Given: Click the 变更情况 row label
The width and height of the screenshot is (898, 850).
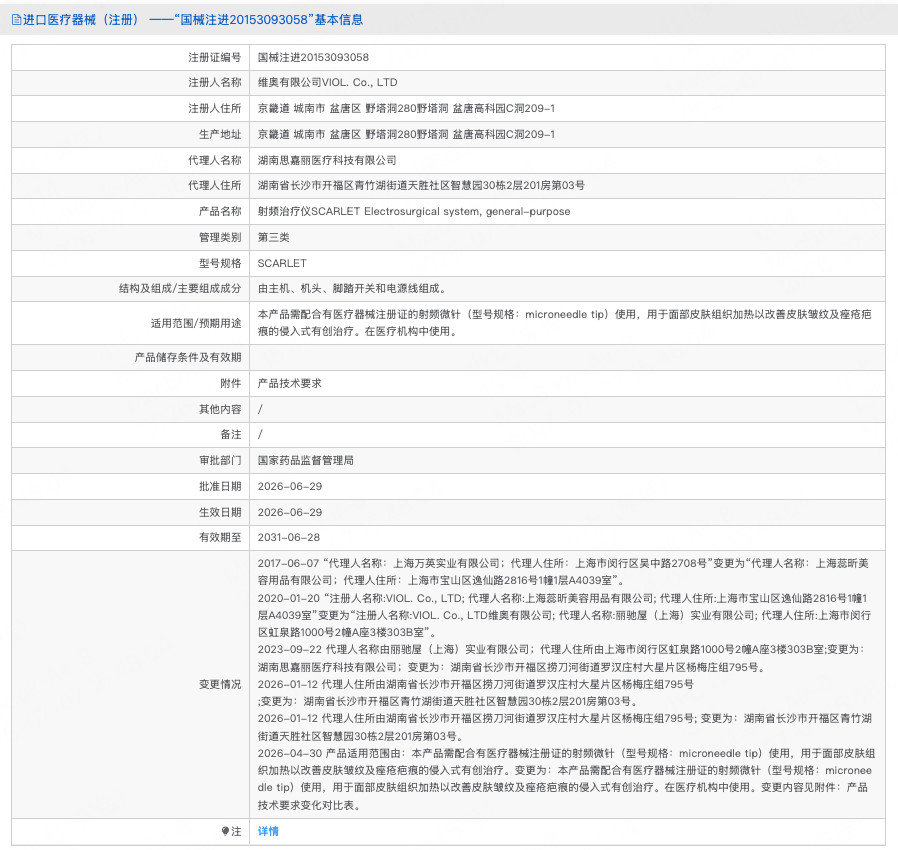Looking at the screenshot, I should (x=220, y=684).
